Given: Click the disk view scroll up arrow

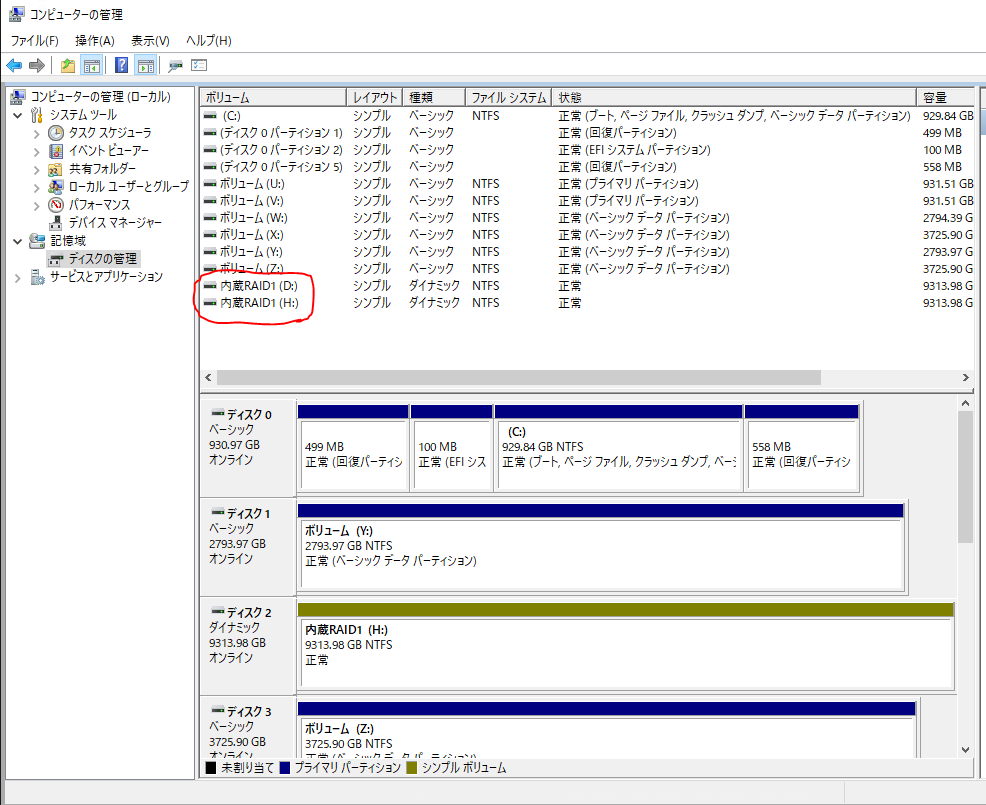Looking at the screenshot, I should (x=965, y=403).
